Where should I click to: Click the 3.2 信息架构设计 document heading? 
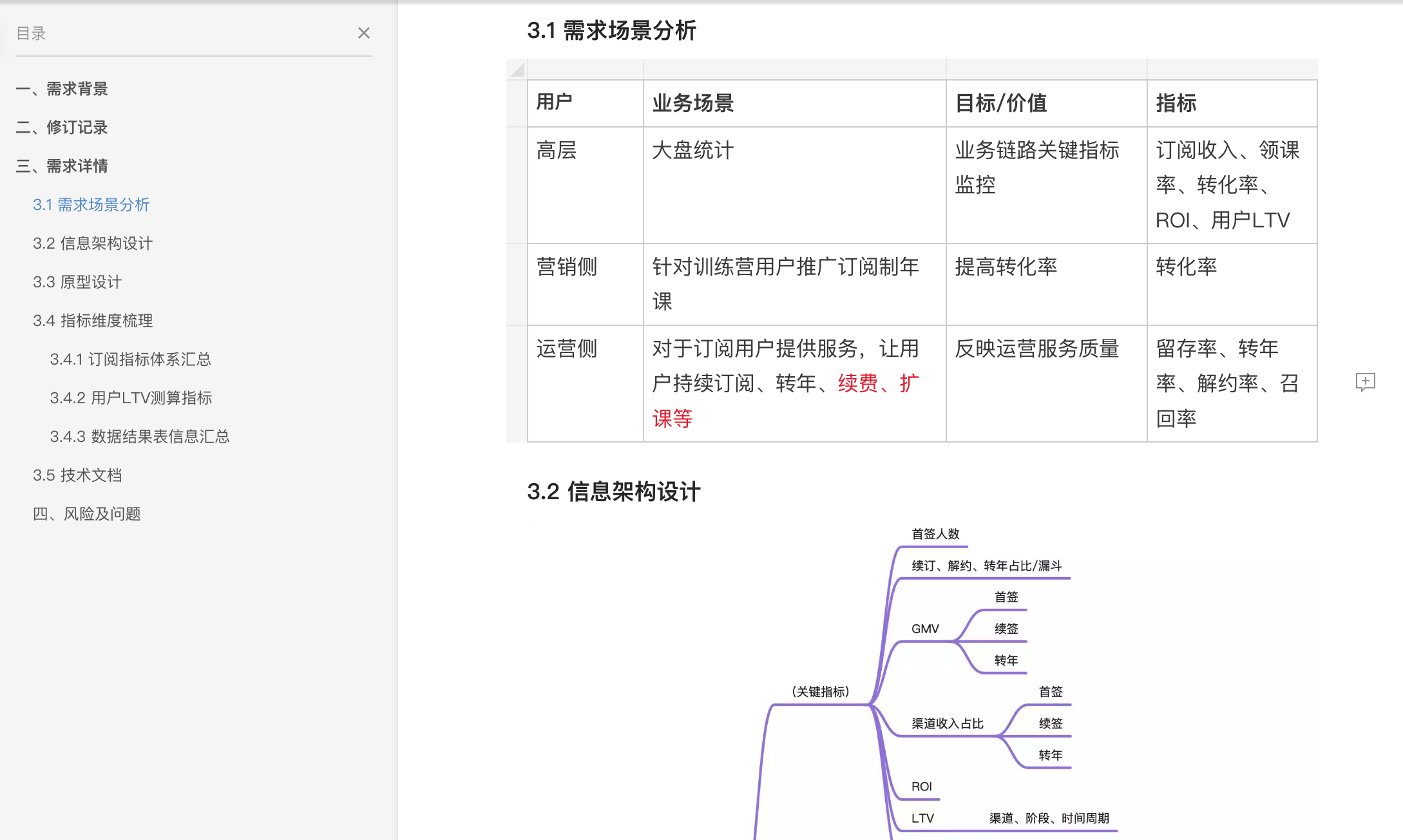click(x=613, y=492)
